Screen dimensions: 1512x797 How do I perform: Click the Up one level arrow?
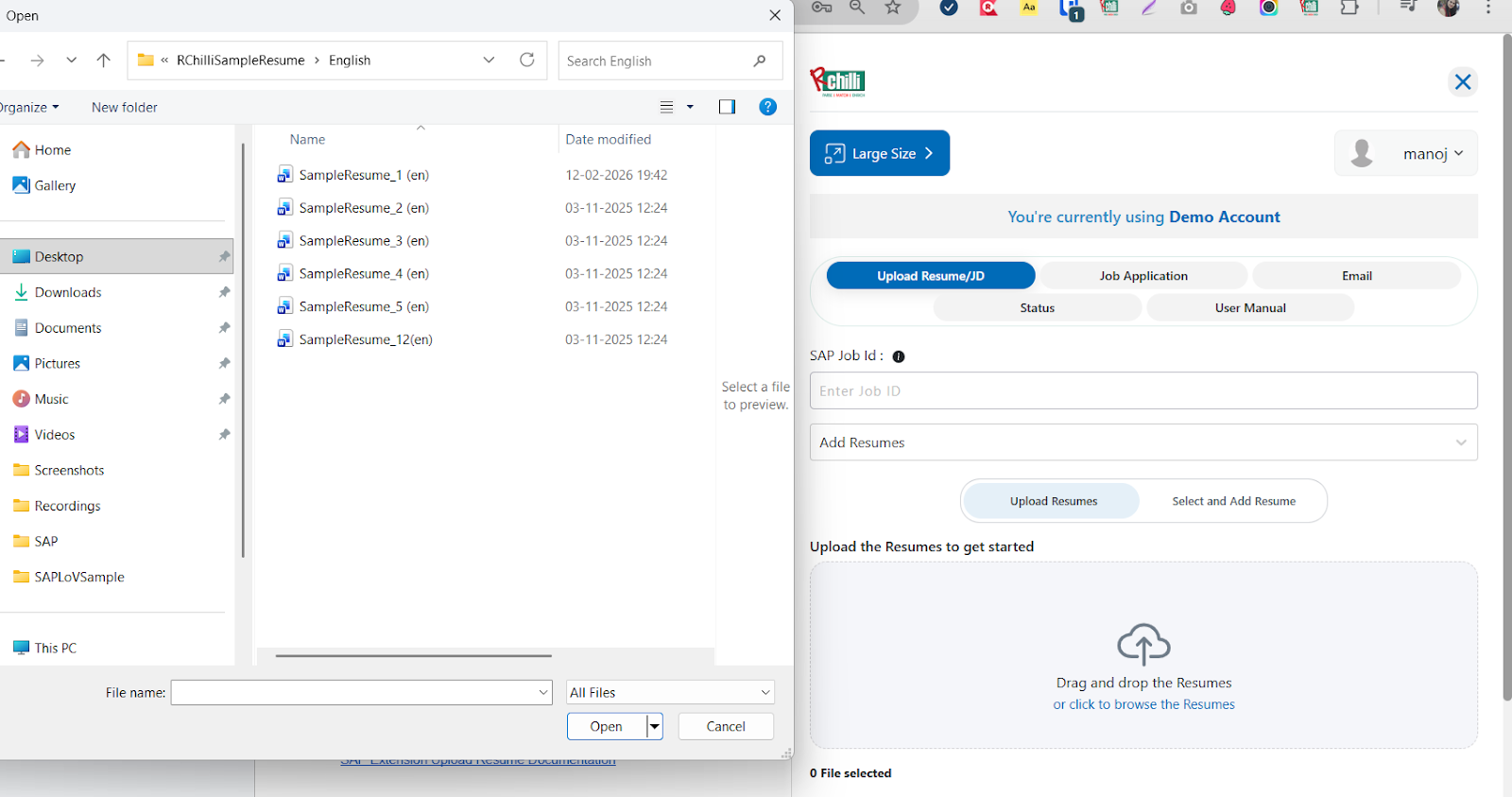tap(104, 61)
